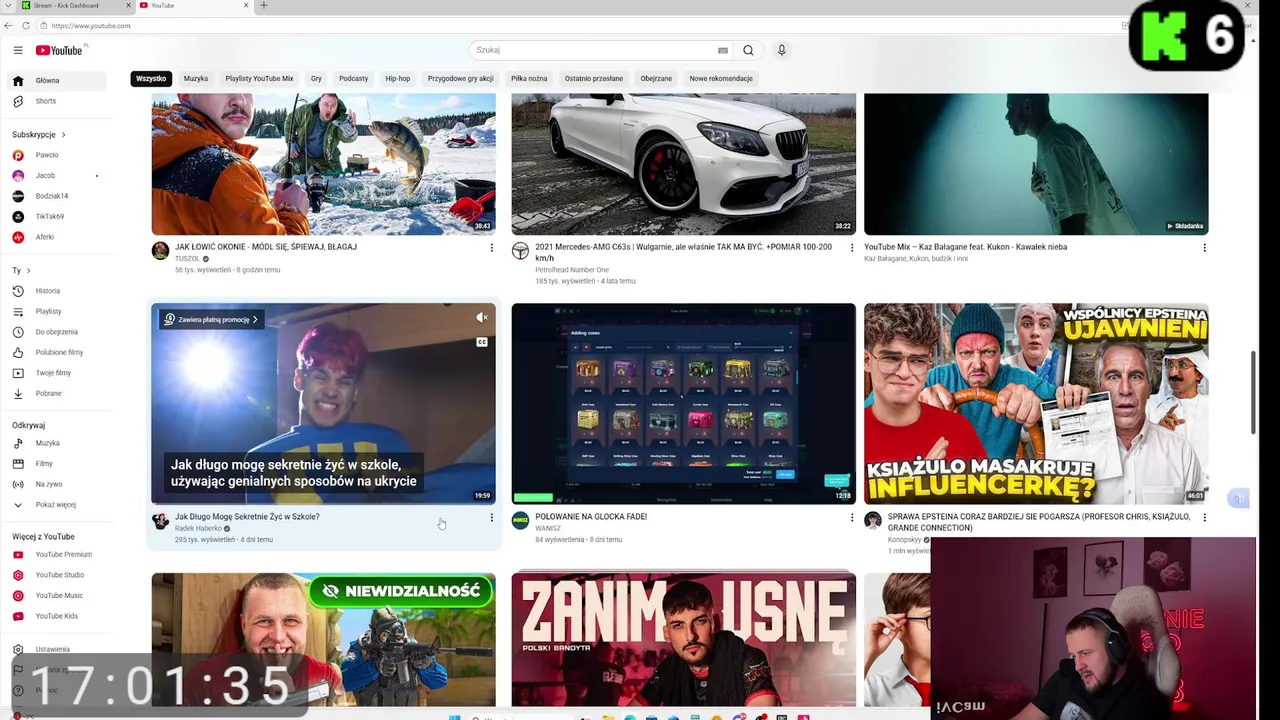
Task: Open the Do obejrzenia list
Action: click(58, 332)
